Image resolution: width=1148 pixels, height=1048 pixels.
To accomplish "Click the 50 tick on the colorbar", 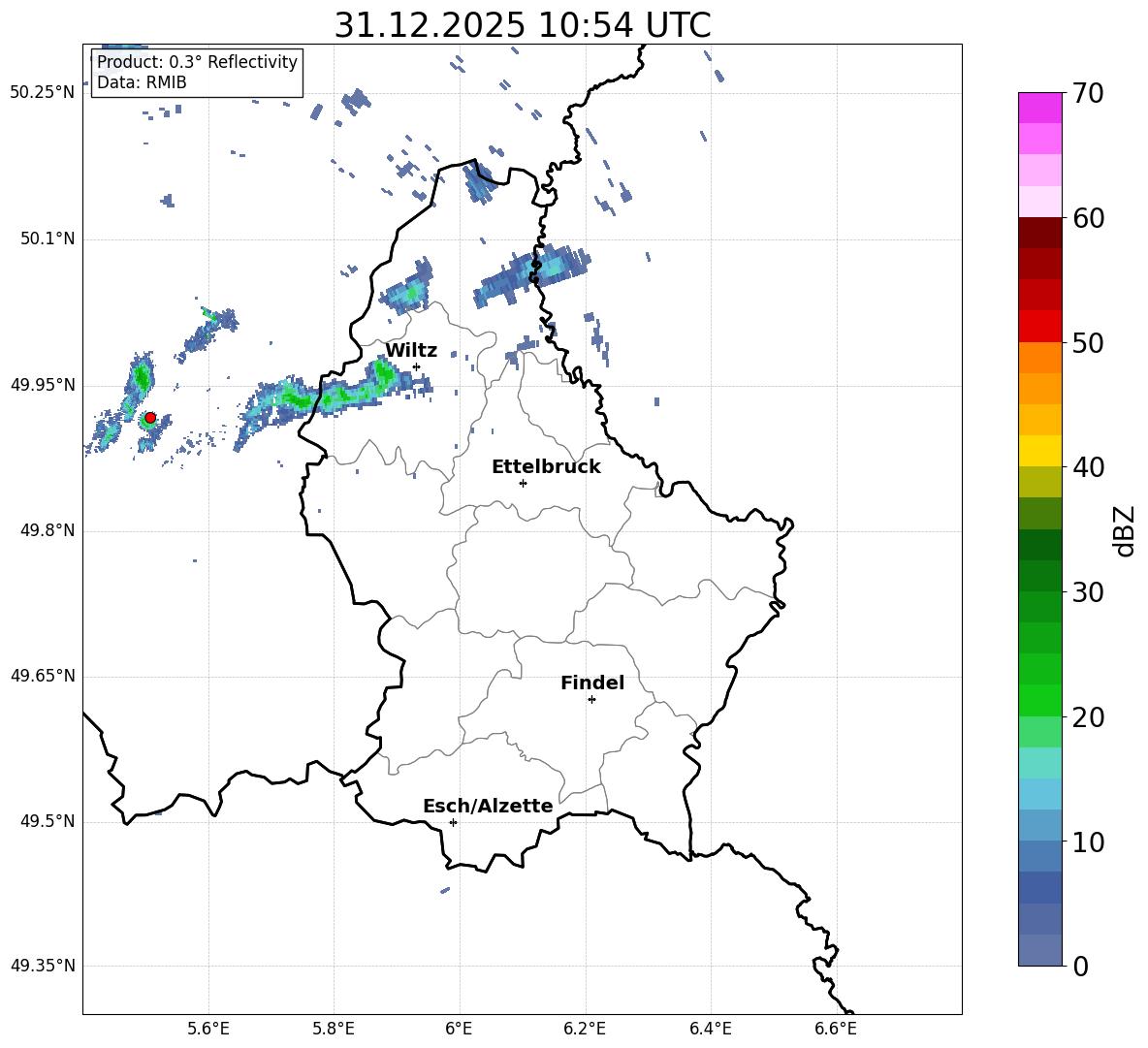I will pos(1088,343).
